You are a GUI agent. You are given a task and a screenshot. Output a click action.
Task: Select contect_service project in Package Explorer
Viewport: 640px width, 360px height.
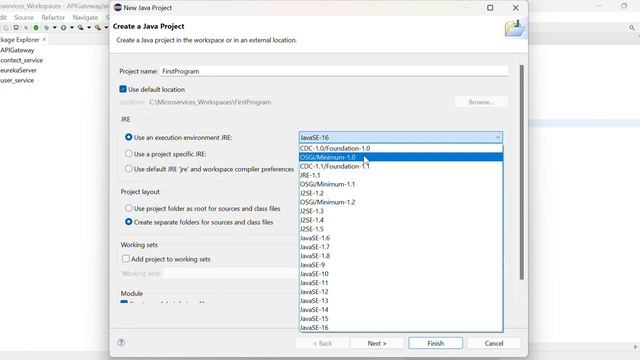point(21,60)
